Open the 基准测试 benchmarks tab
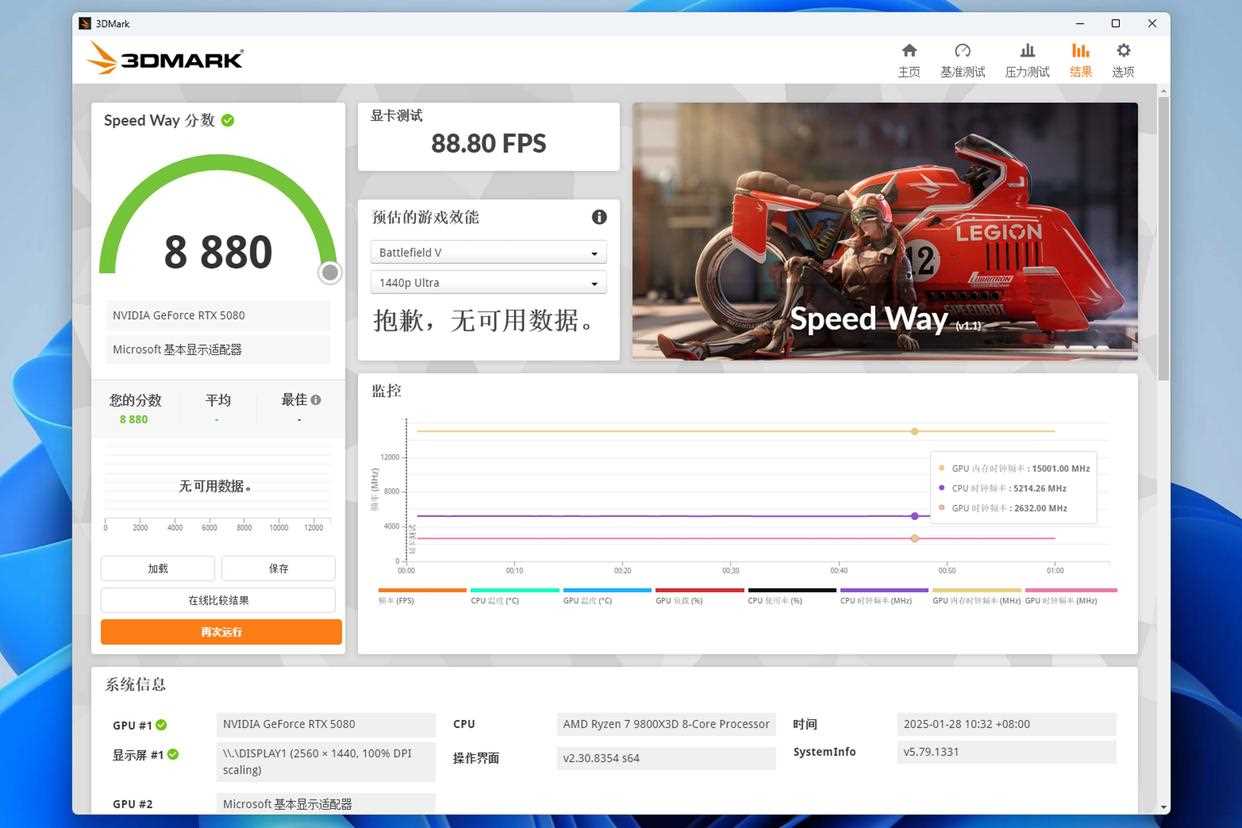 [962, 60]
